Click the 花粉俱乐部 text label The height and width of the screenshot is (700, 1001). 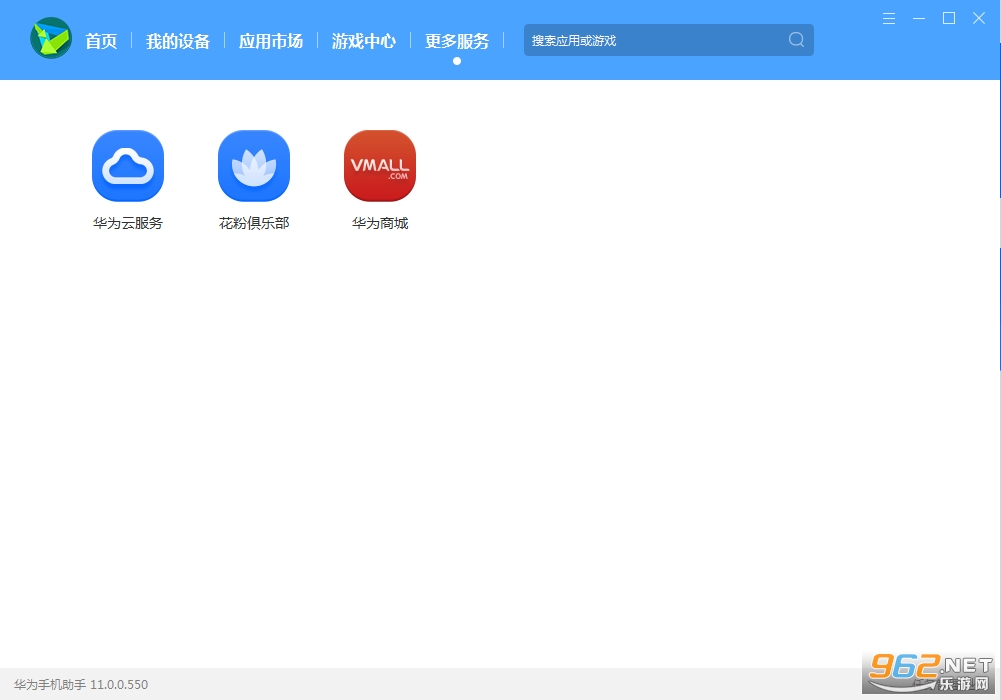coord(254,223)
